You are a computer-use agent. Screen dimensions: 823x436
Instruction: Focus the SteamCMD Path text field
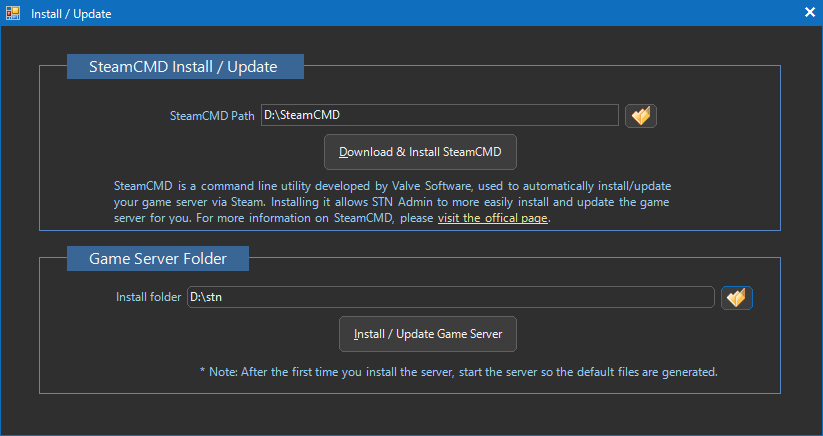pos(438,116)
